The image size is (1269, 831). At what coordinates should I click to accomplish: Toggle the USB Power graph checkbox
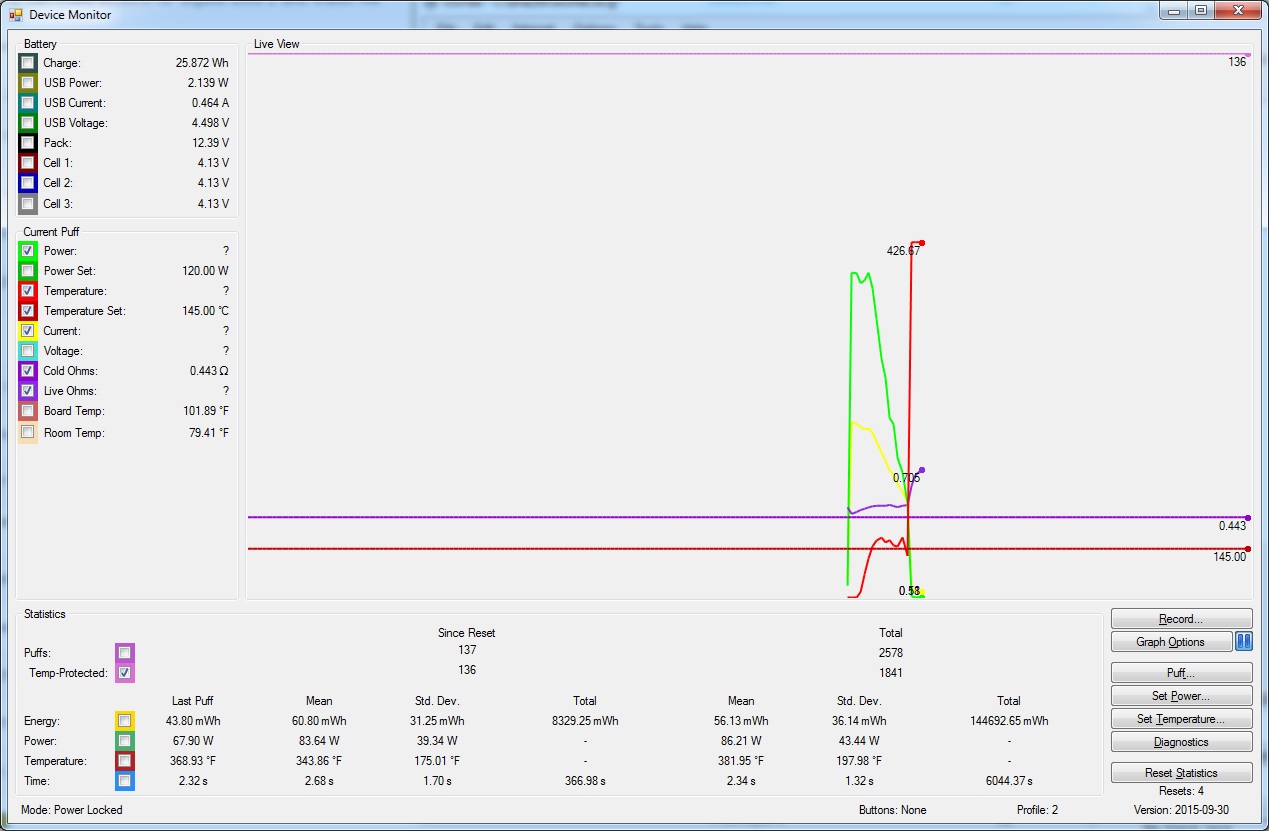[x=27, y=83]
